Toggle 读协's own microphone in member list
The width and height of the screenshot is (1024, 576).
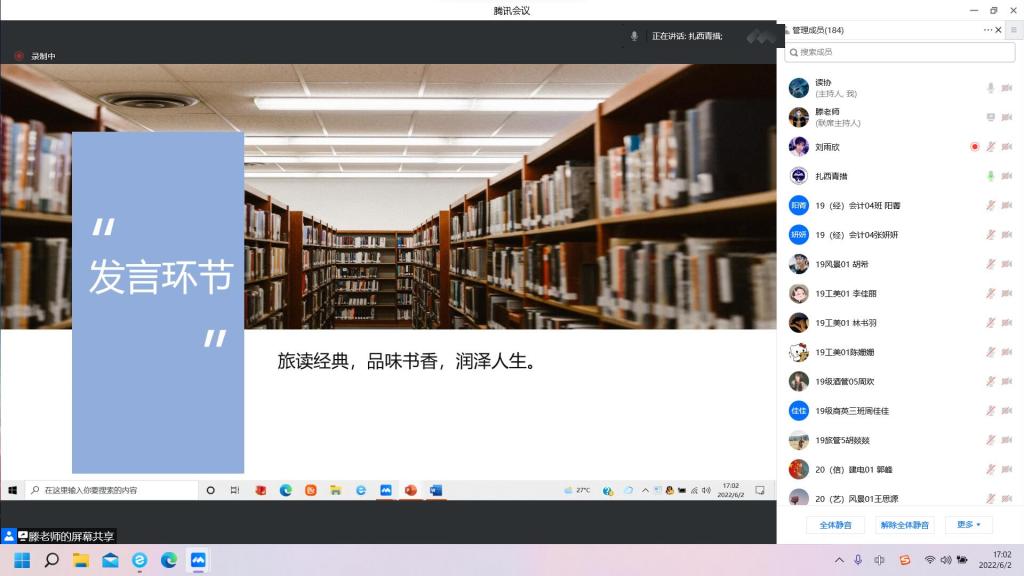(x=991, y=88)
